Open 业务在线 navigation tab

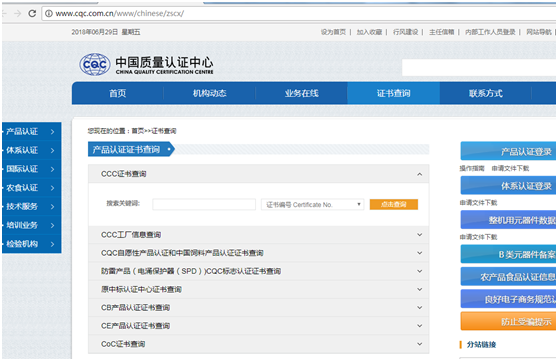(x=301, y=93)
